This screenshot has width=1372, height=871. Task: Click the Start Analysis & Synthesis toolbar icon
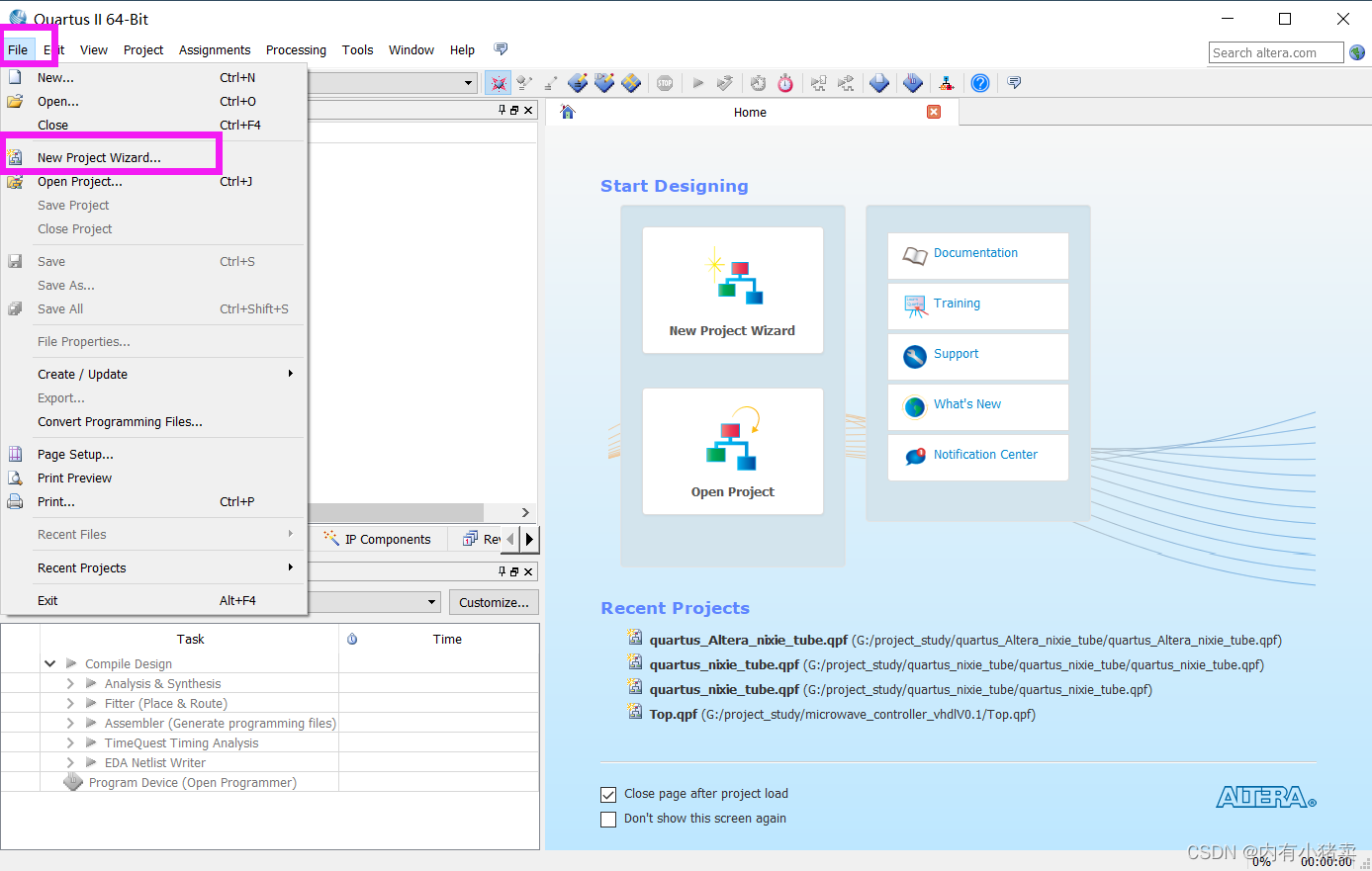pos(725,83)
